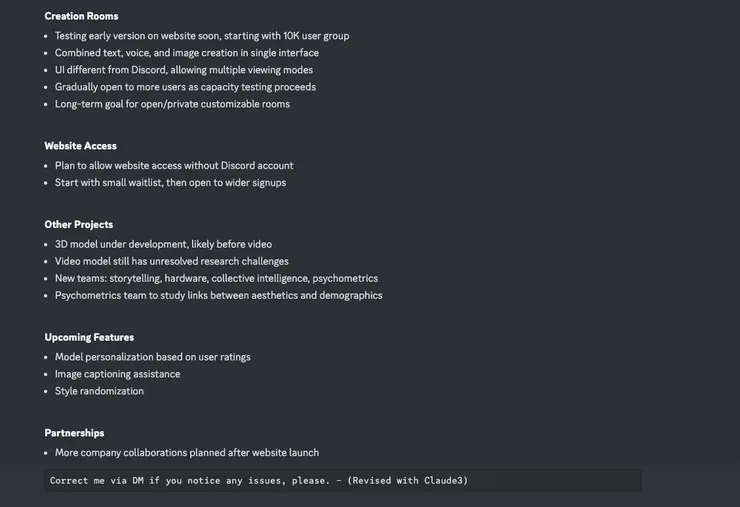
Task: Click the line about access without Discord account
Action: pyautogui.click(x=174, y=166)
